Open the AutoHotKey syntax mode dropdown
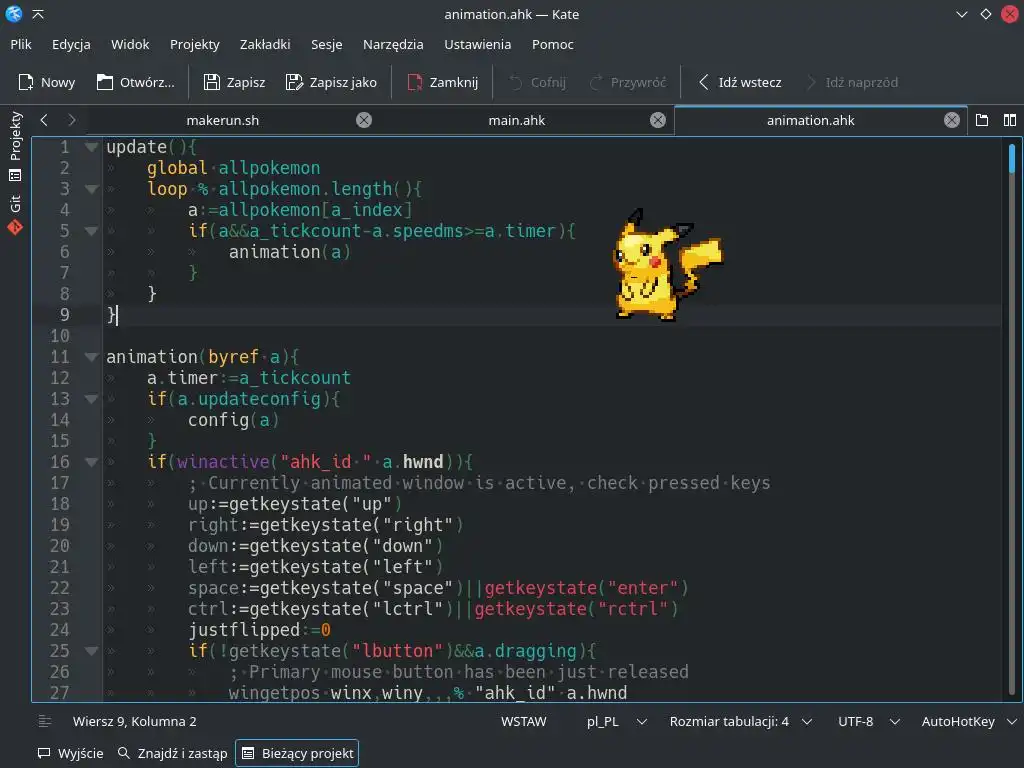Image resolution: width=1024 pixels, height=768 pixels. pos(969,722)
